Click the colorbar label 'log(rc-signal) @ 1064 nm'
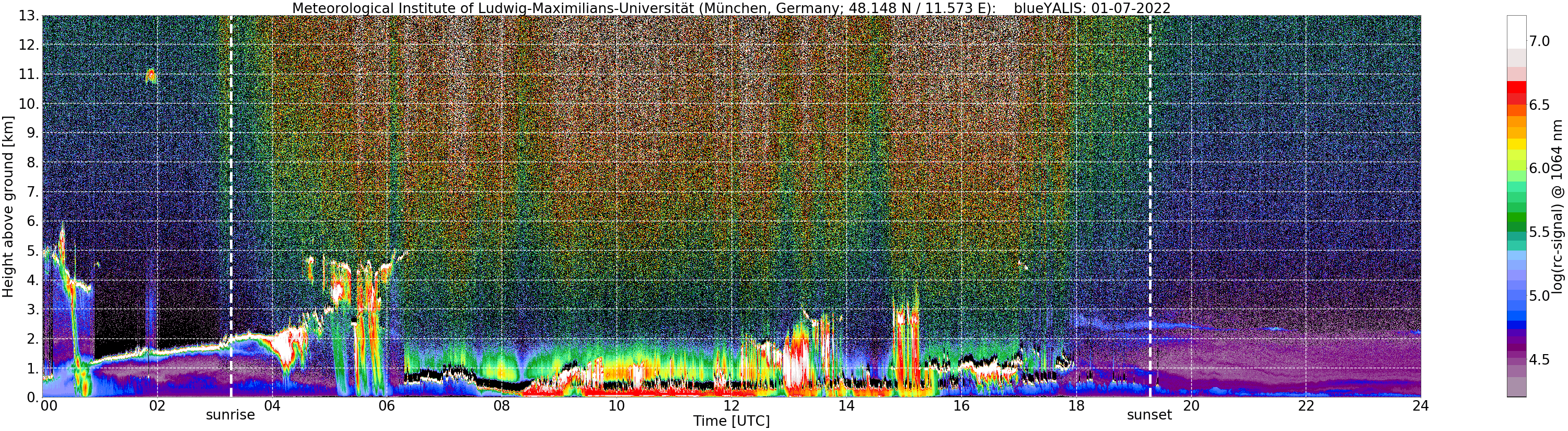 coord(1558,206)
